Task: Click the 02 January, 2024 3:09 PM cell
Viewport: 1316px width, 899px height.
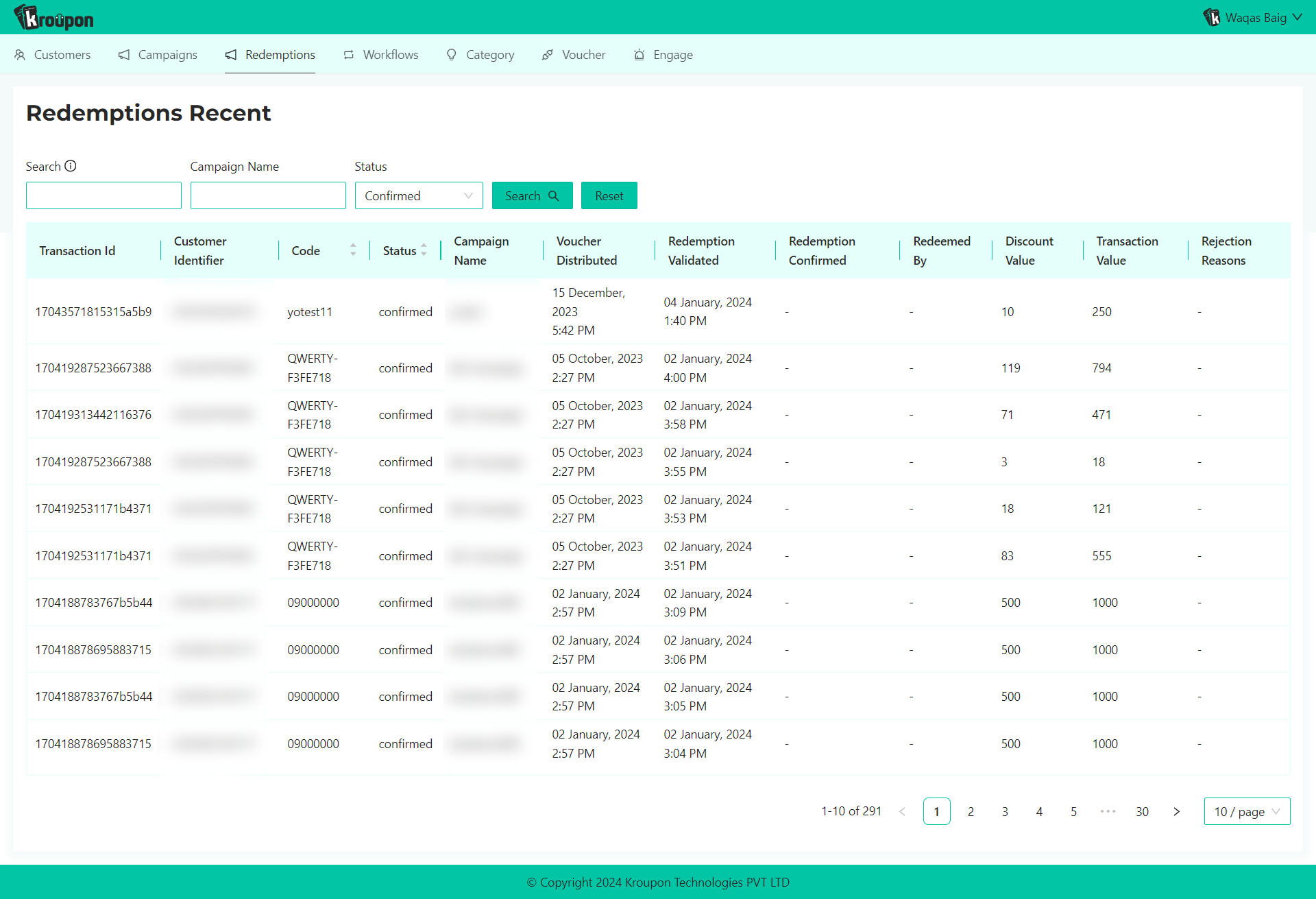Action: pyautogui.click(x=707, y=603)
